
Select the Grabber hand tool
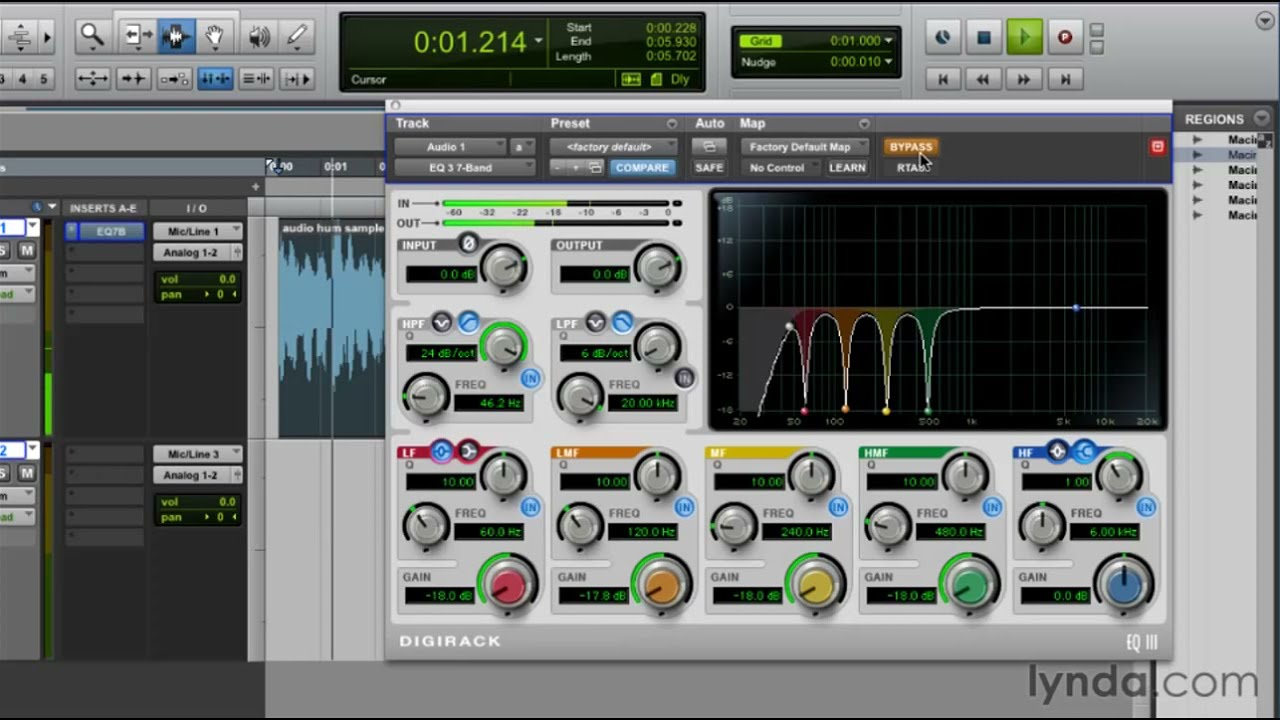tap(214, 38)
